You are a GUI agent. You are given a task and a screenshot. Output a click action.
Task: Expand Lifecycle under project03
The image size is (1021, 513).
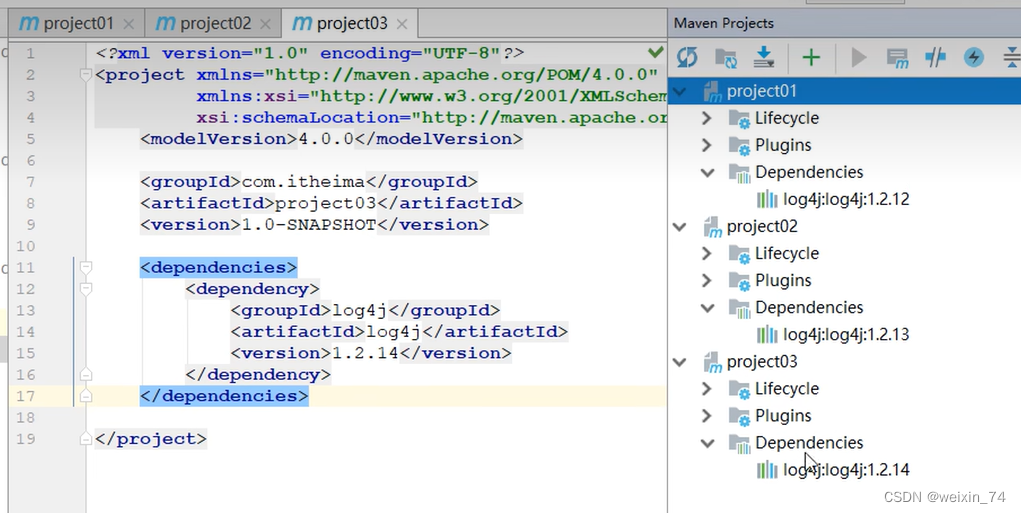(707, 389)
